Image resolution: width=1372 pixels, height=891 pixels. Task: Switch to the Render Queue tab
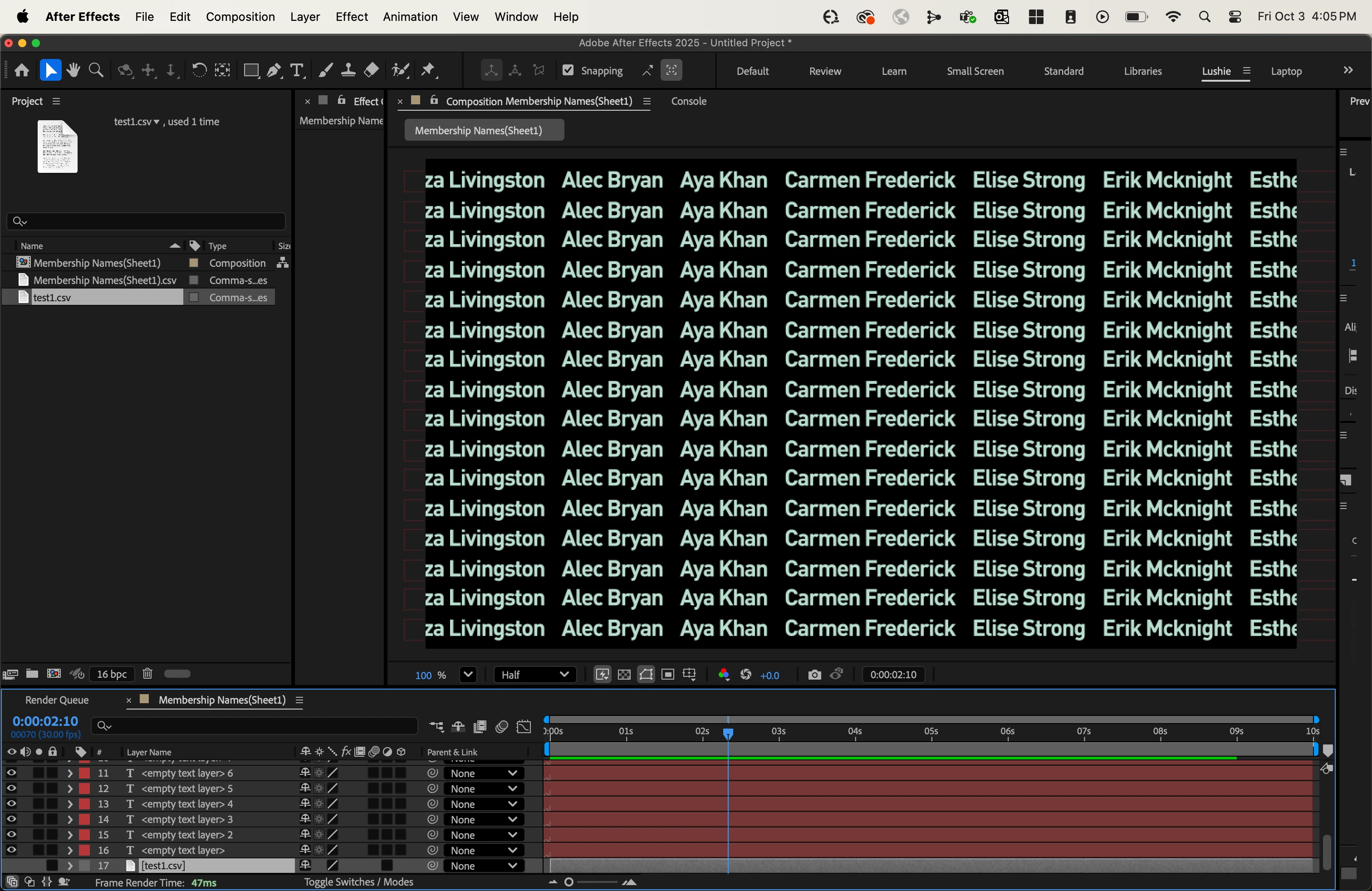click(57, 700)
